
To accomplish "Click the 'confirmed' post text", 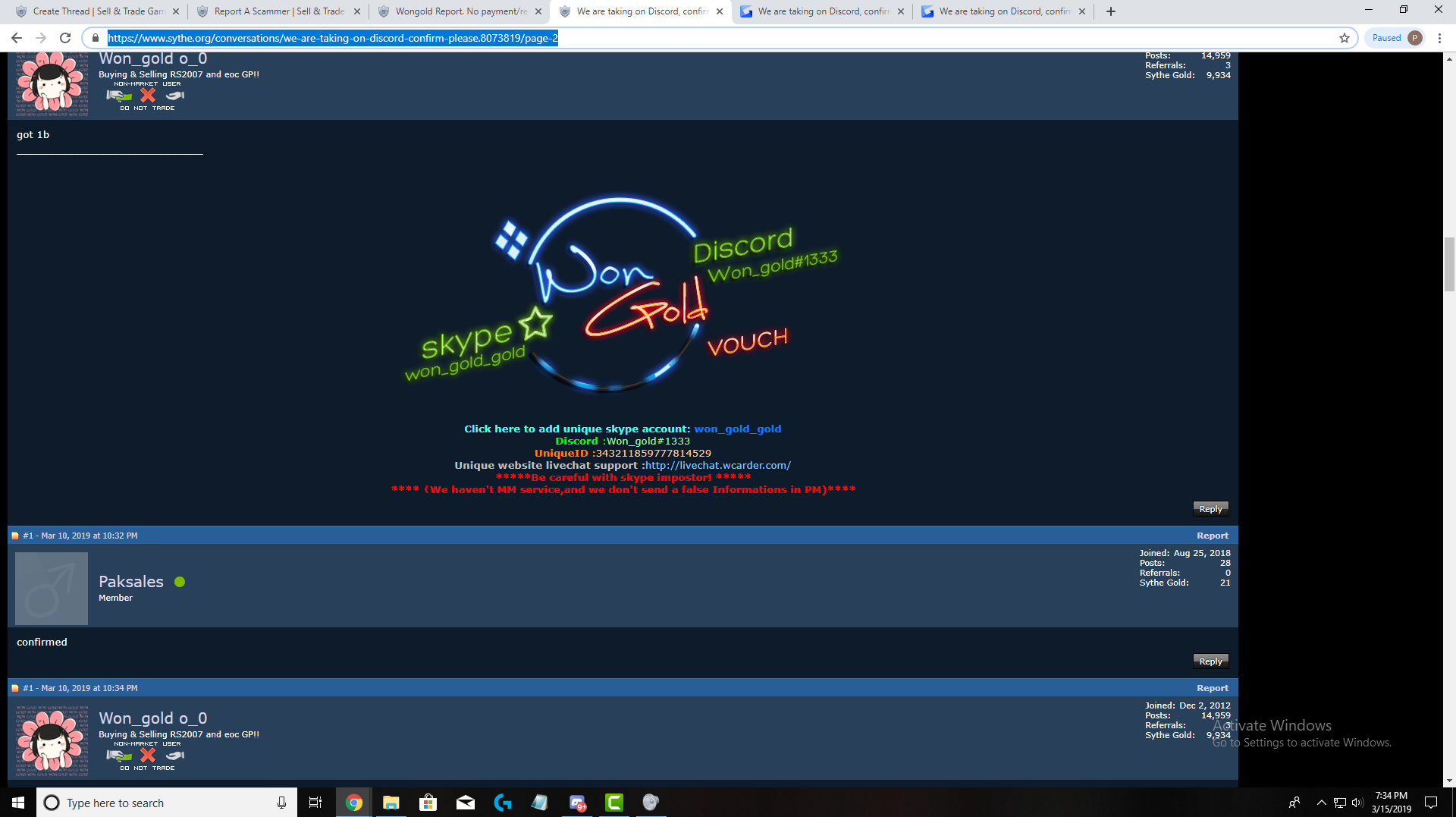I will pyautogui.click(x=42, y=642).
